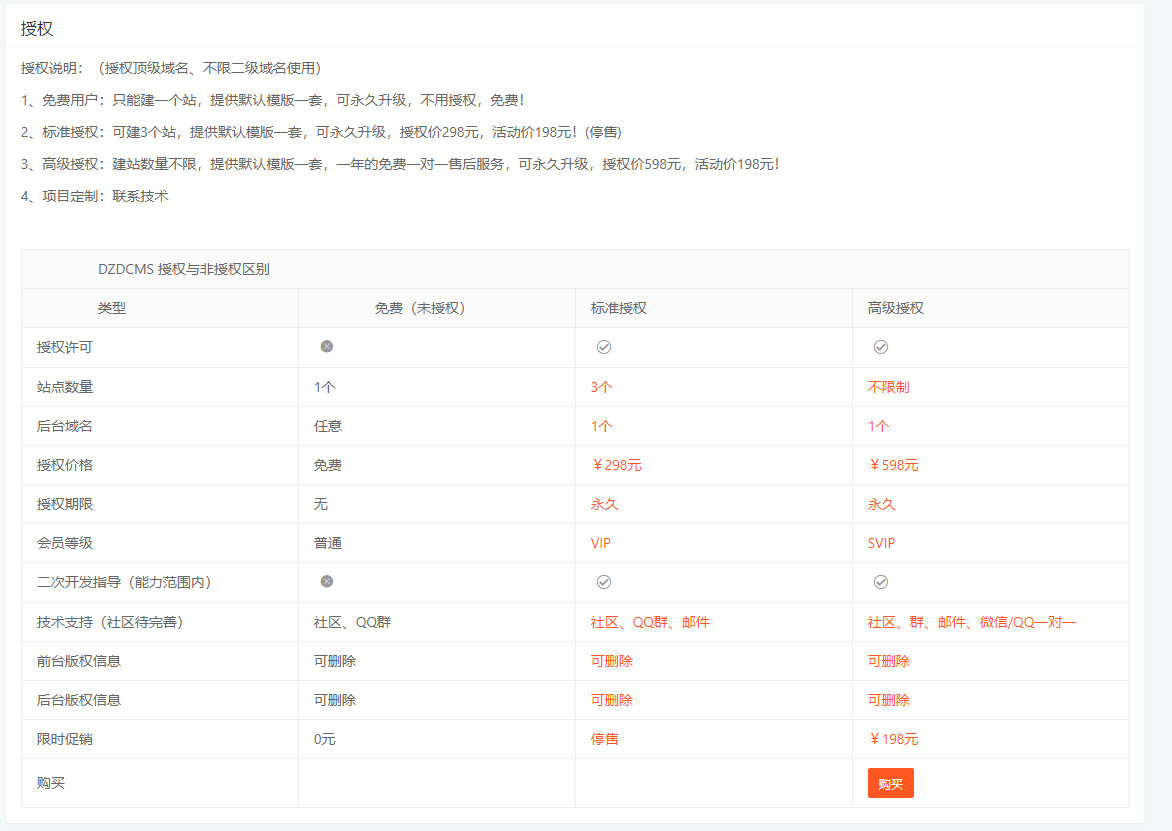Click the 高级授权 column header
1172x831 pixels.
pos(895,308)
